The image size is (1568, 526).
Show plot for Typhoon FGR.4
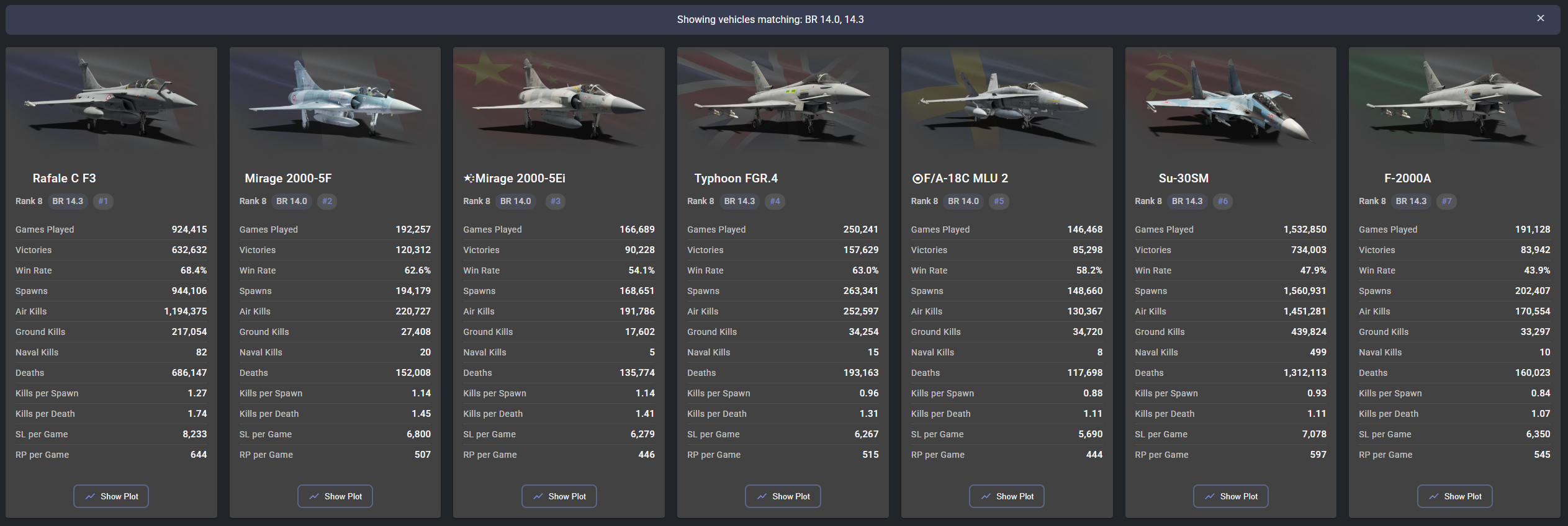point(783,496)
